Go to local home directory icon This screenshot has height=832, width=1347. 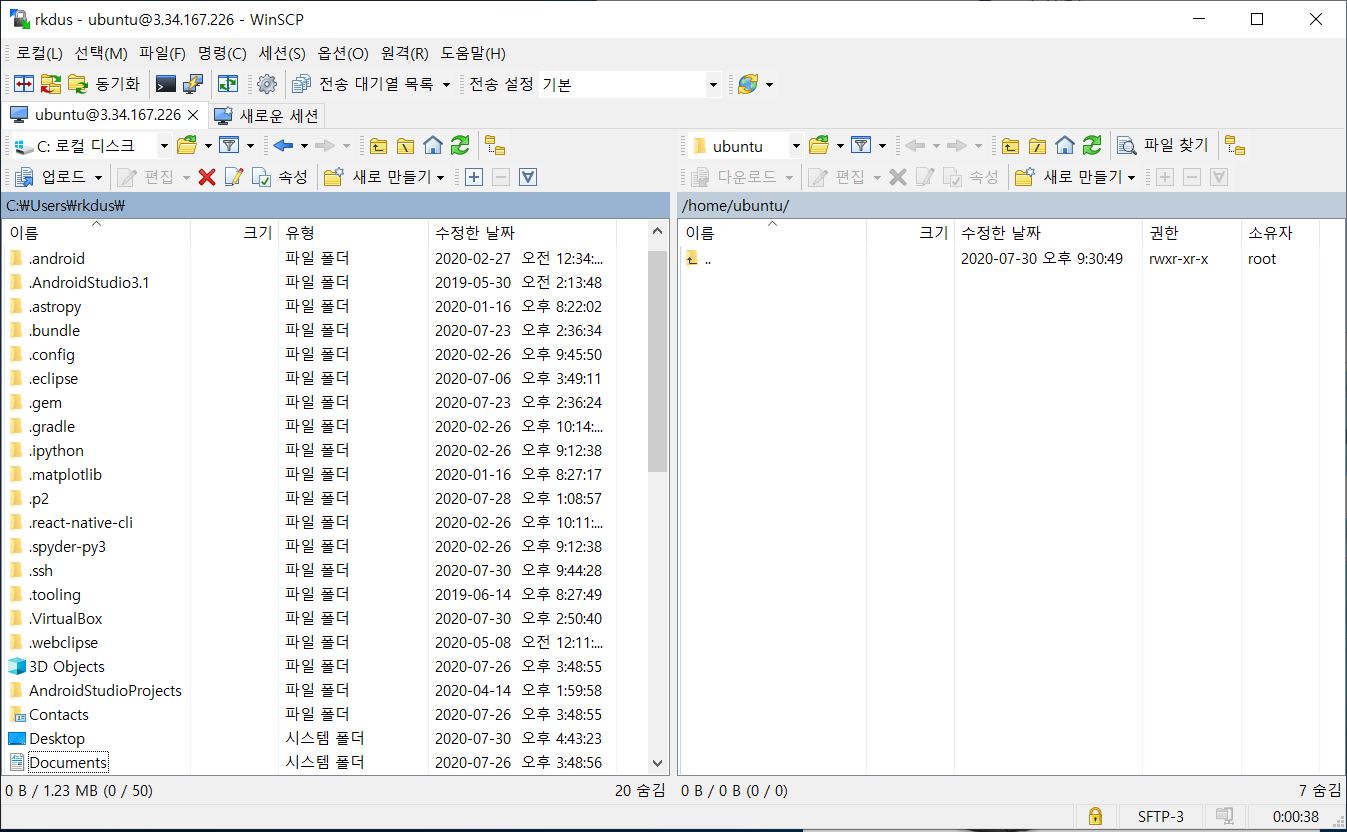(x=432, y=145)
